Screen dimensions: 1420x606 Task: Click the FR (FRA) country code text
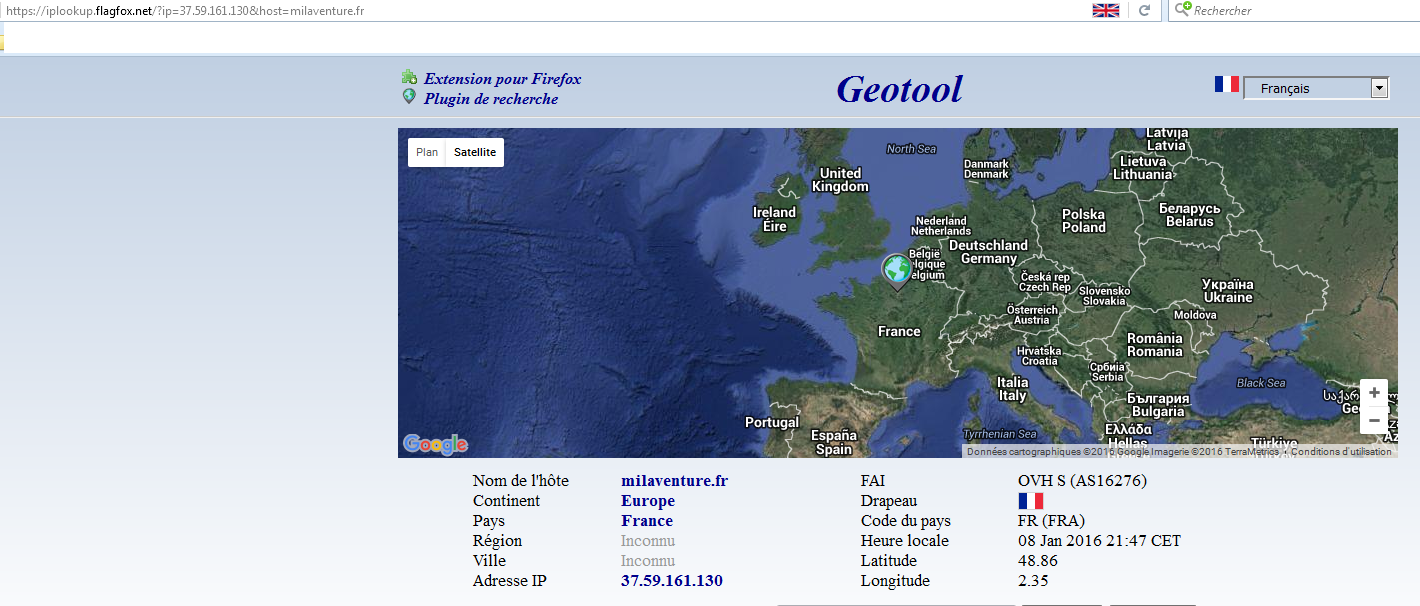pyautogui.click(x=1051, y=521)
